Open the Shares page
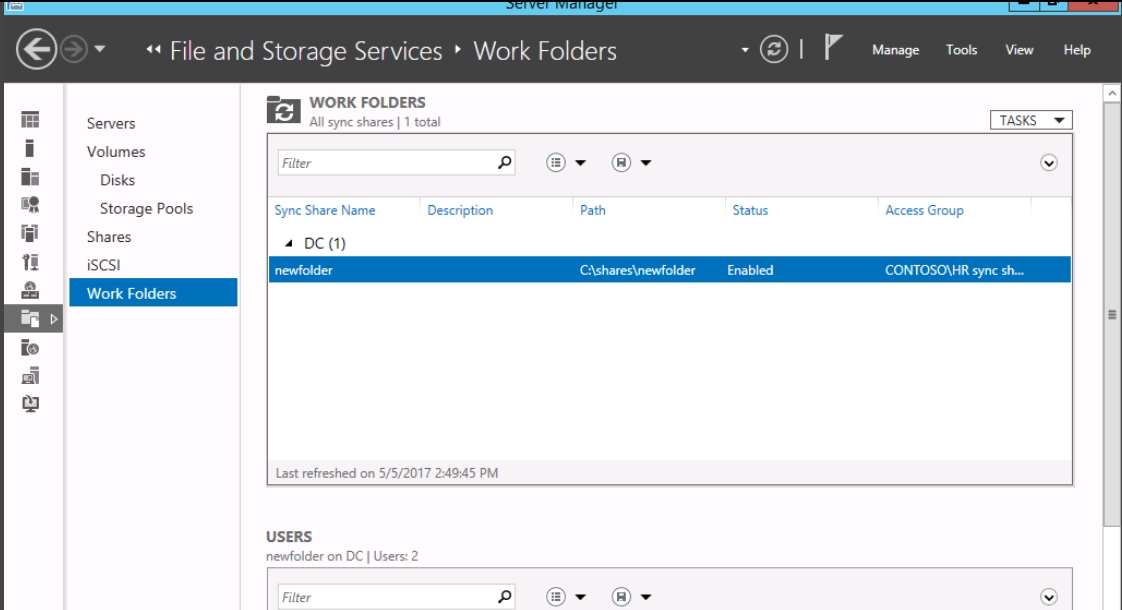 click(x=109, y=237)
